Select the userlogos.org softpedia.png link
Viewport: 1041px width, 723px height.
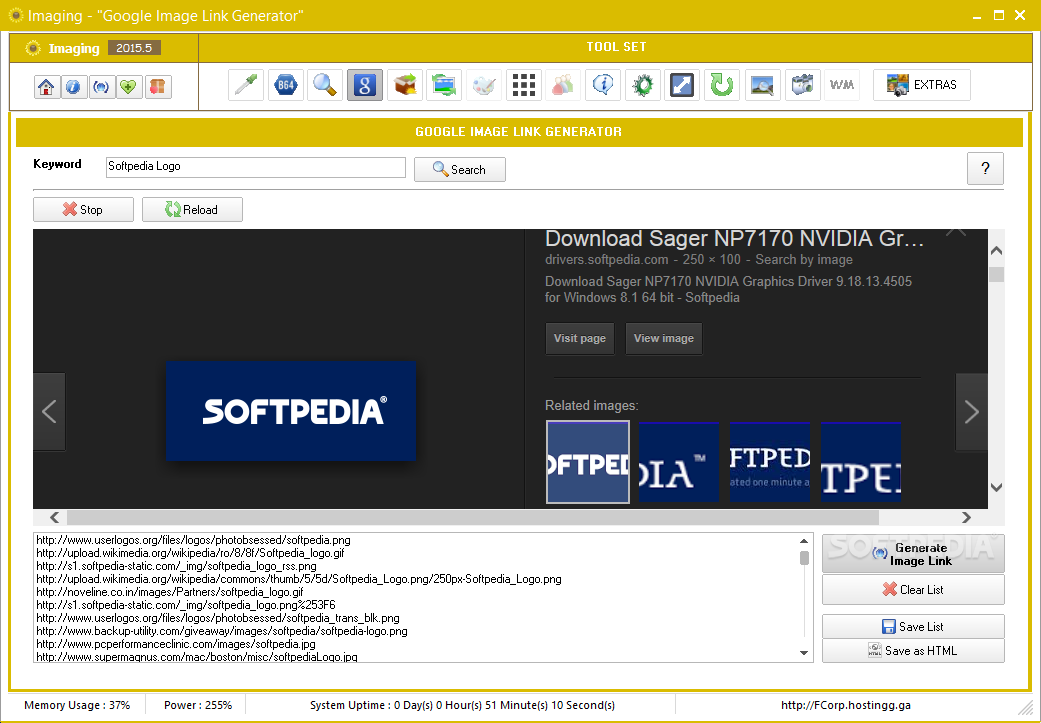193,540
